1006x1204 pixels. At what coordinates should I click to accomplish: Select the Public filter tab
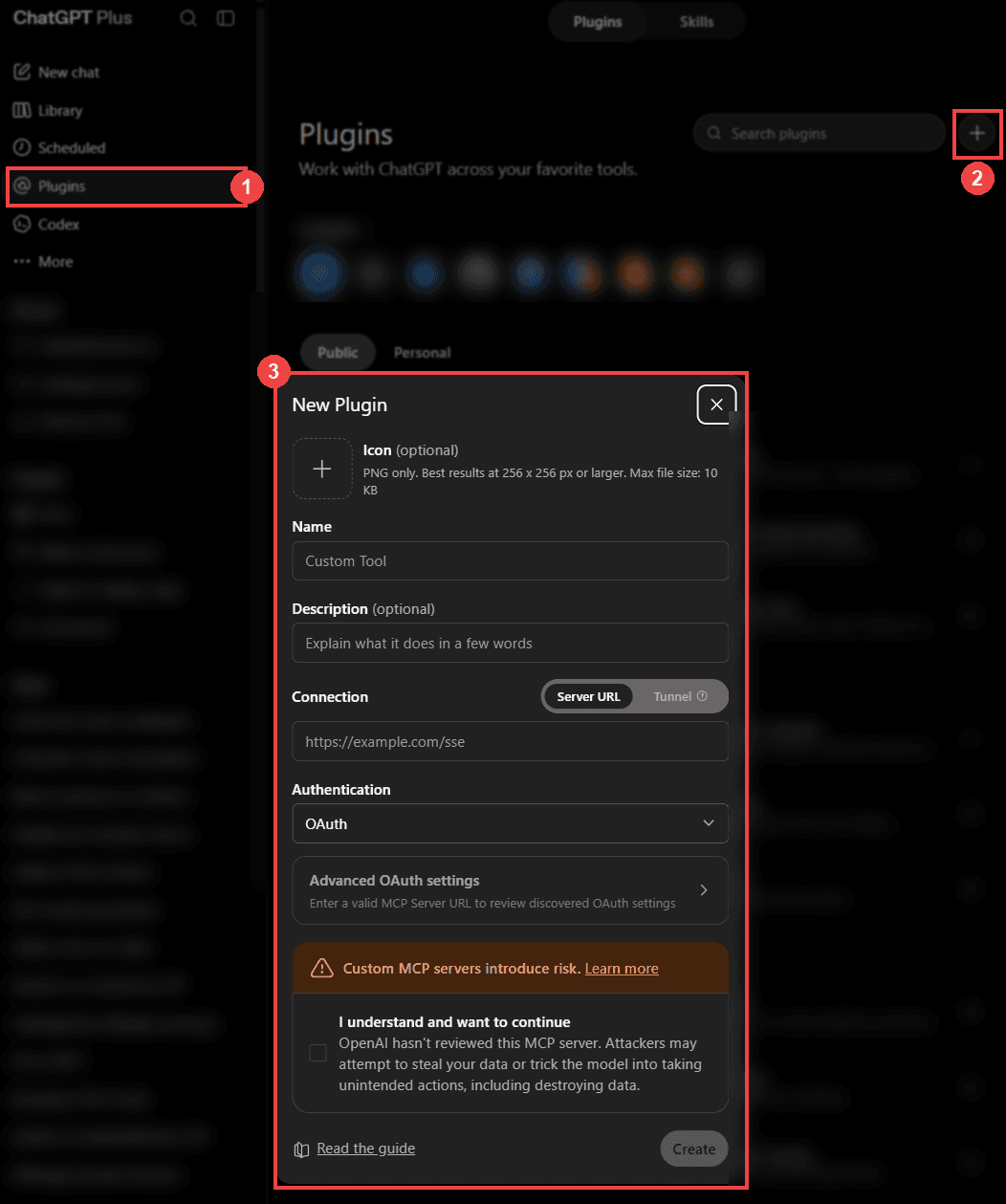click(338, 353)
